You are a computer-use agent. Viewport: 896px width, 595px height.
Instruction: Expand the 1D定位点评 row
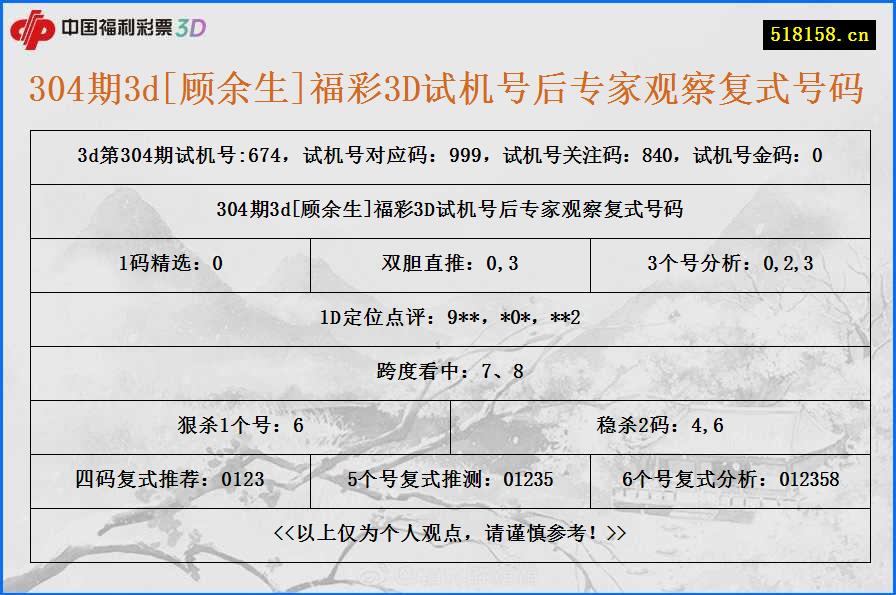(x=447, y=319)
